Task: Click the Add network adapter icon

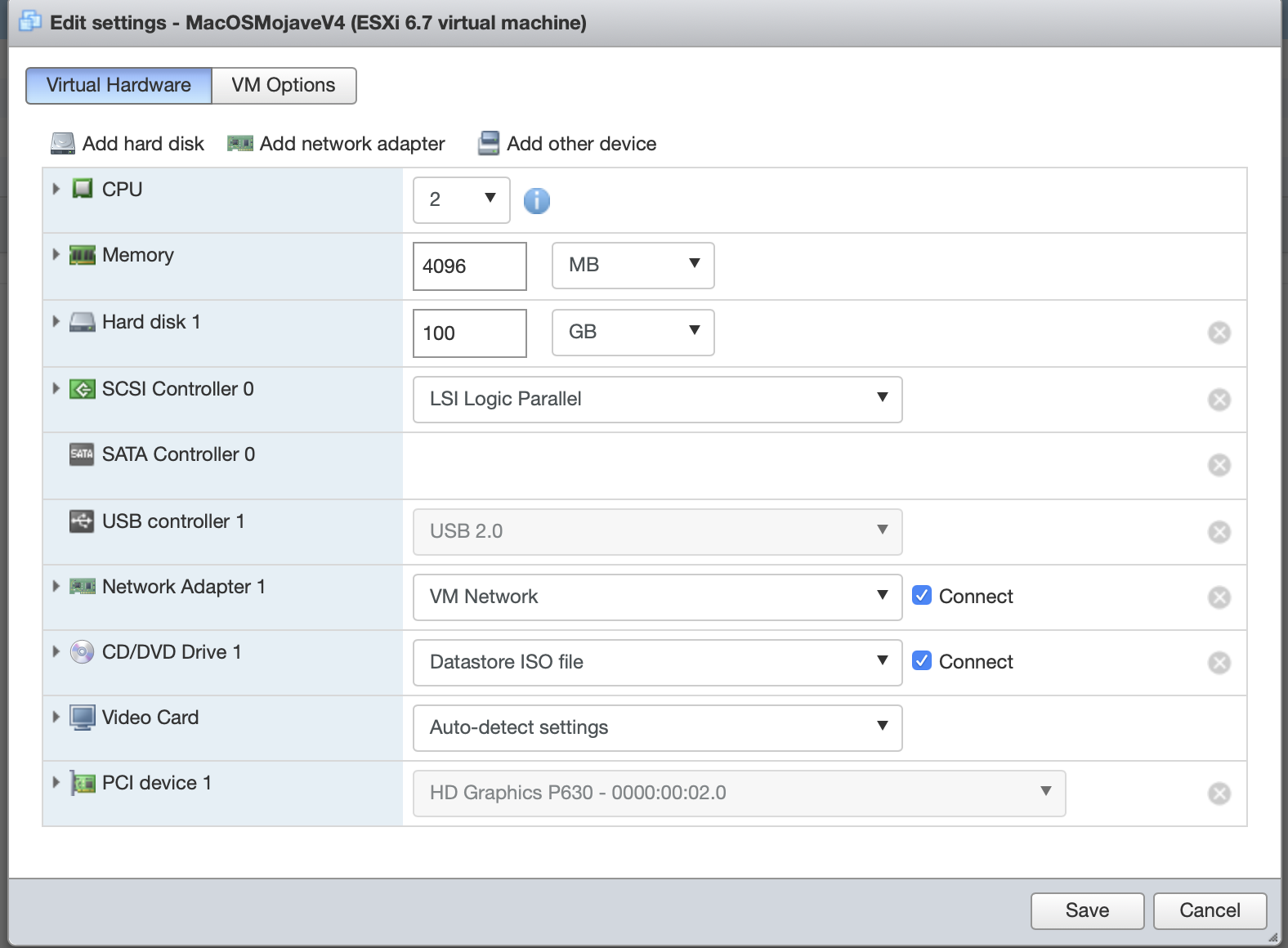Action: tap(239, 144)
